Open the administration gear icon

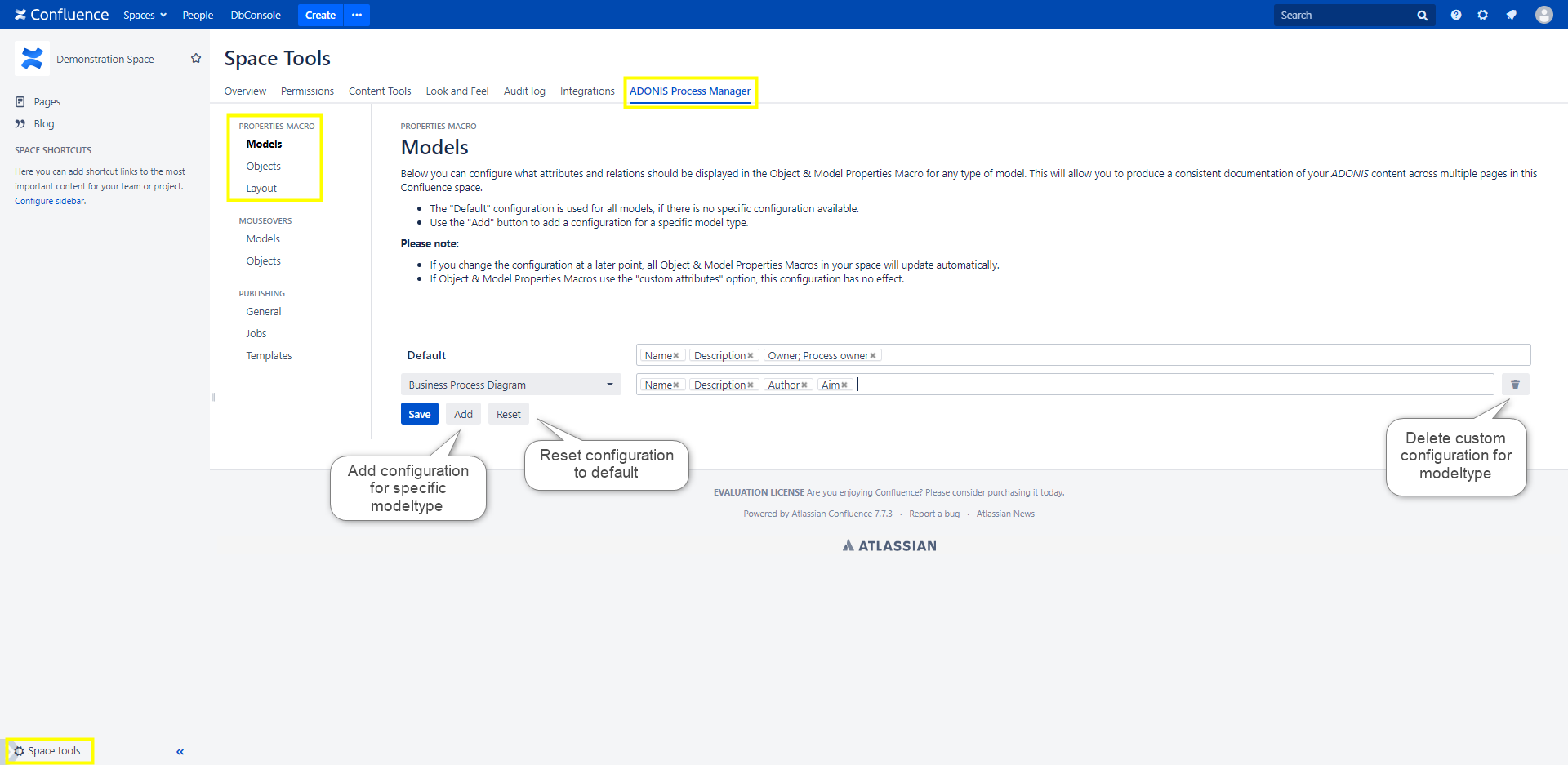(1483, 15)
